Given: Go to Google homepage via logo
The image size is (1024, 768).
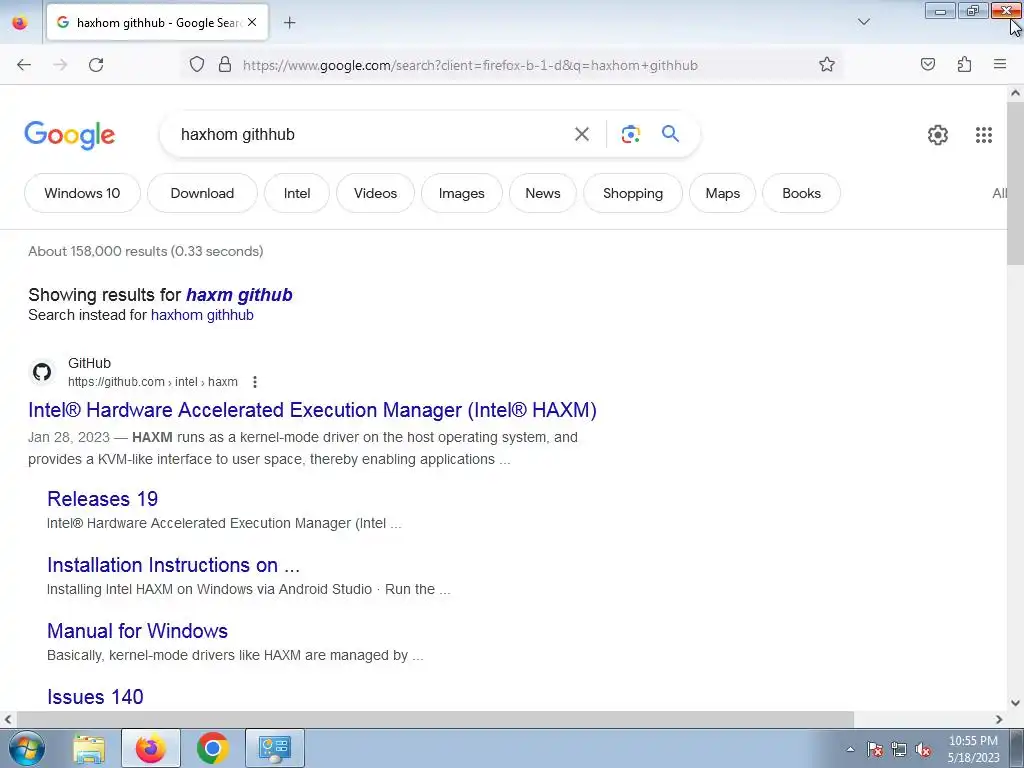Looking at the screenshot, I should (70, 135).
